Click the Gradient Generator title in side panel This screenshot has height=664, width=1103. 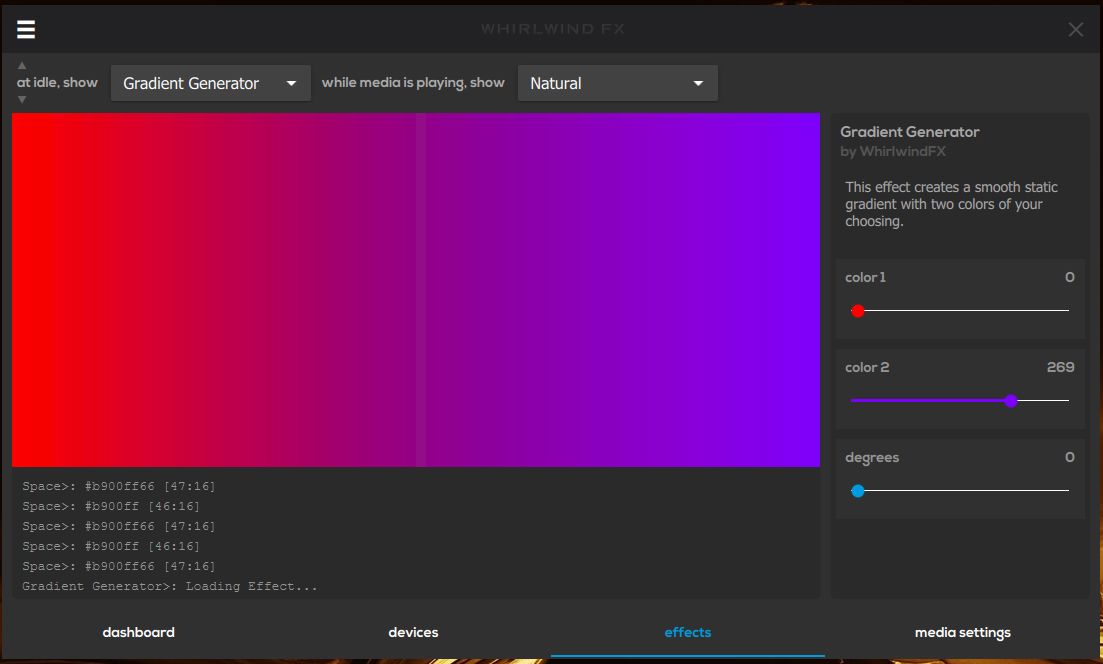(909, 132)
